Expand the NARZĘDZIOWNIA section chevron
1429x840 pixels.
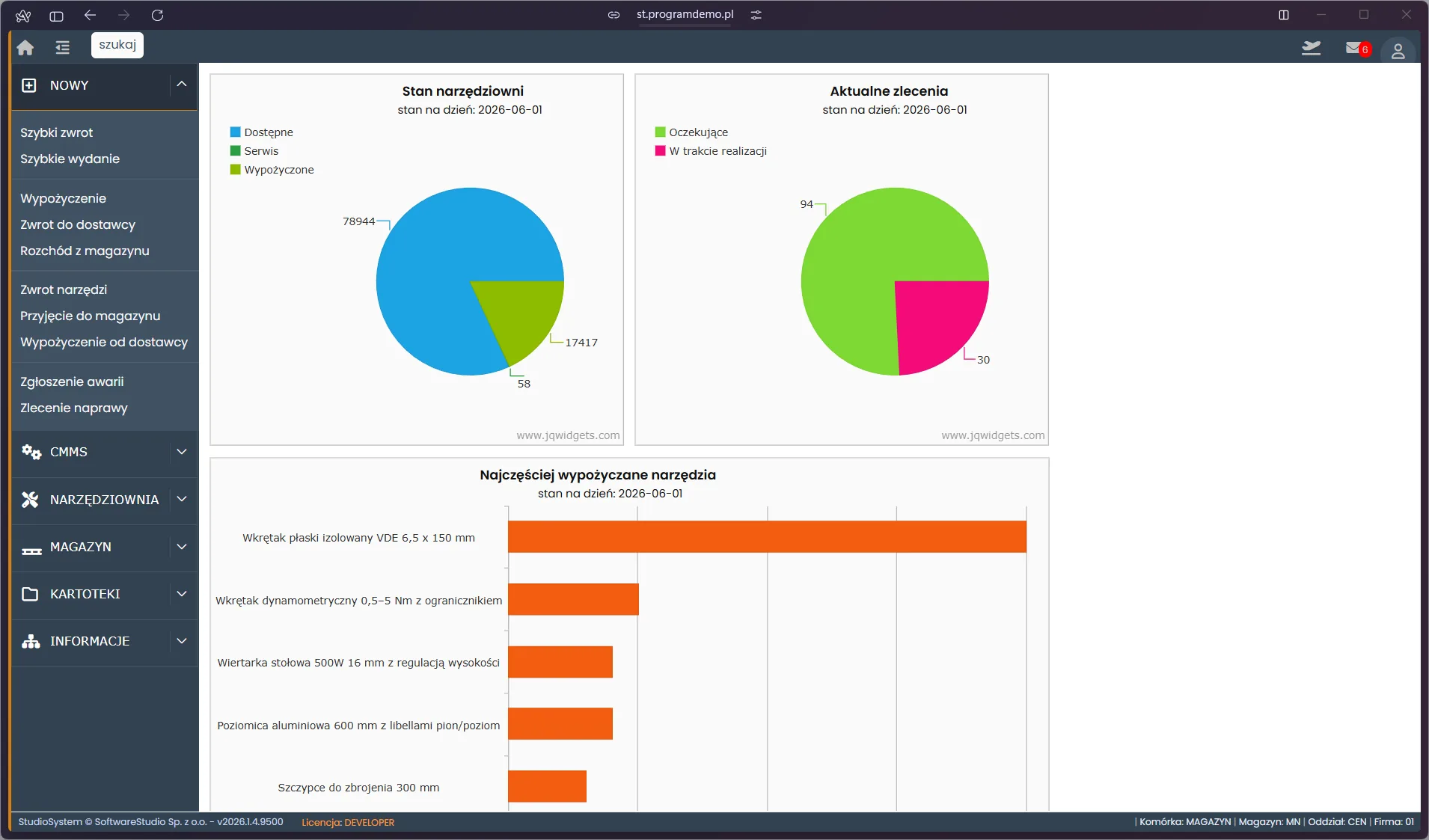tap(182, 499)
